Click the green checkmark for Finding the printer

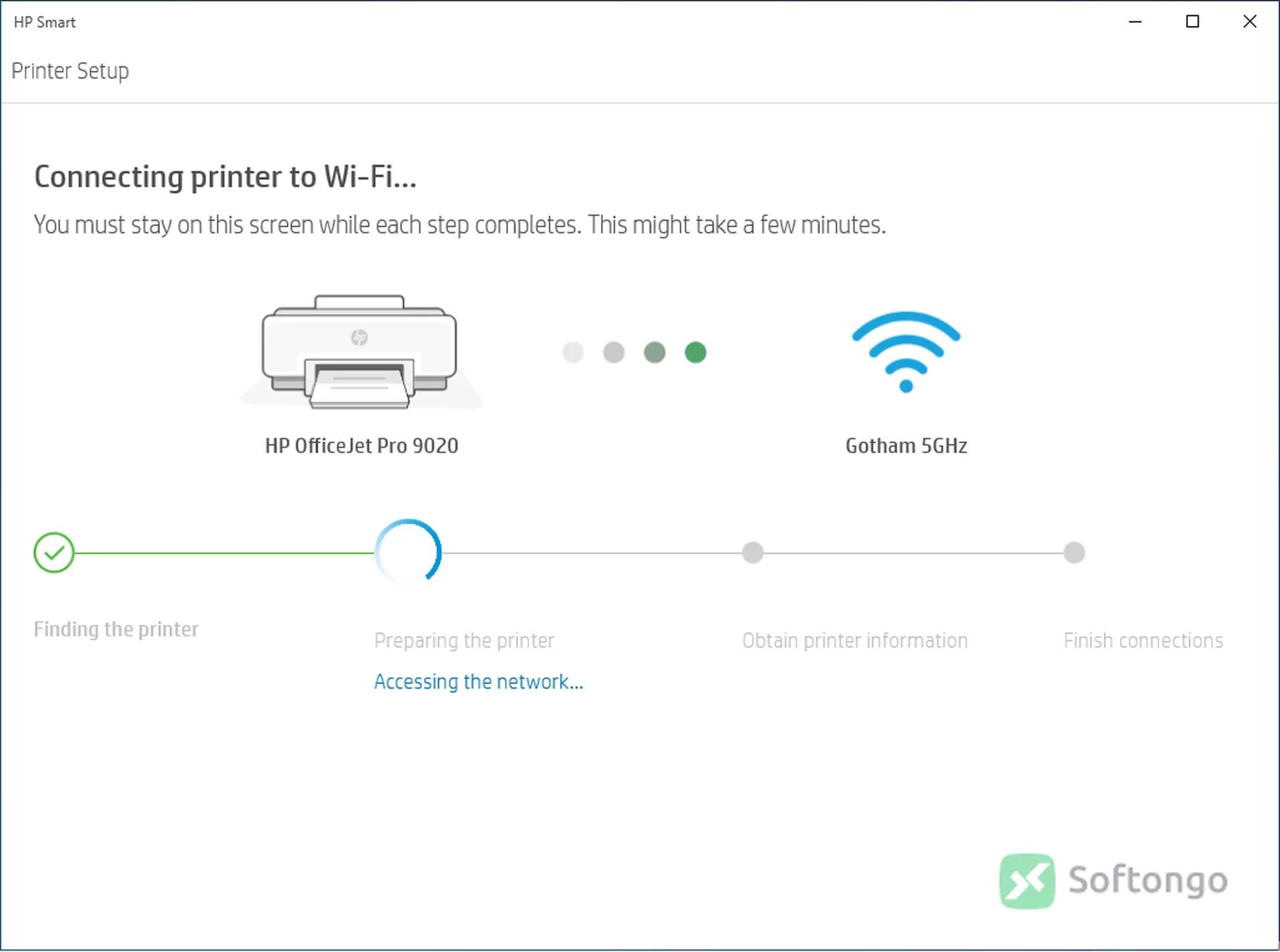point(54,553)
